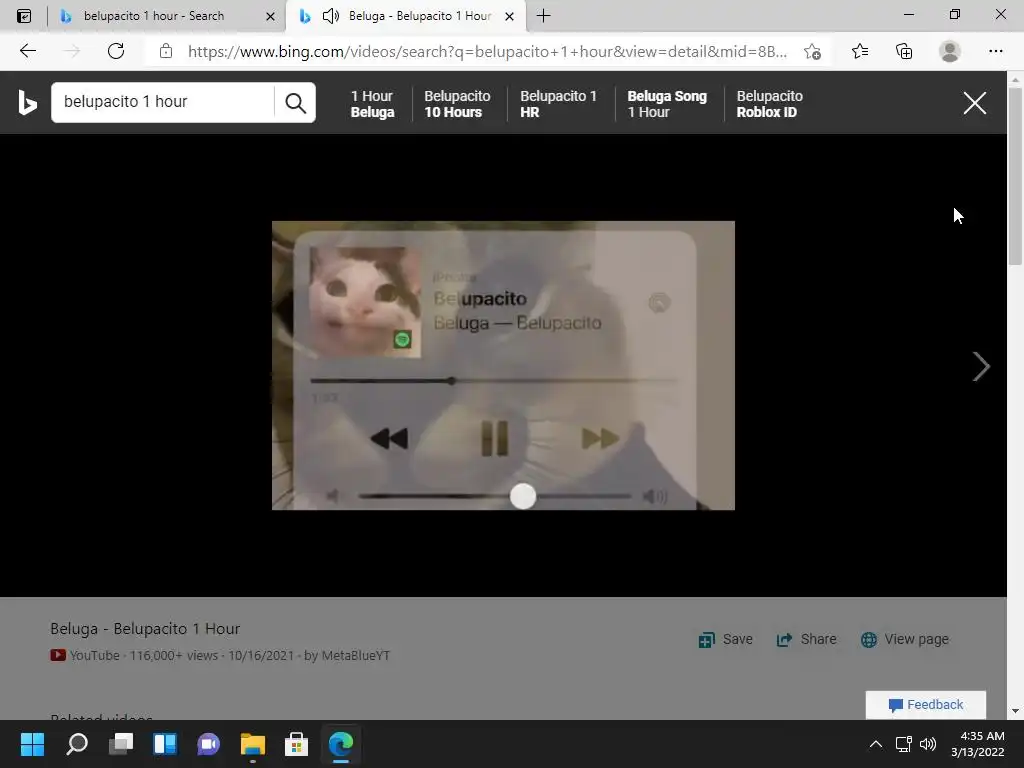
Task: Close the video detail view with X
Action: (x=974, y=103)
